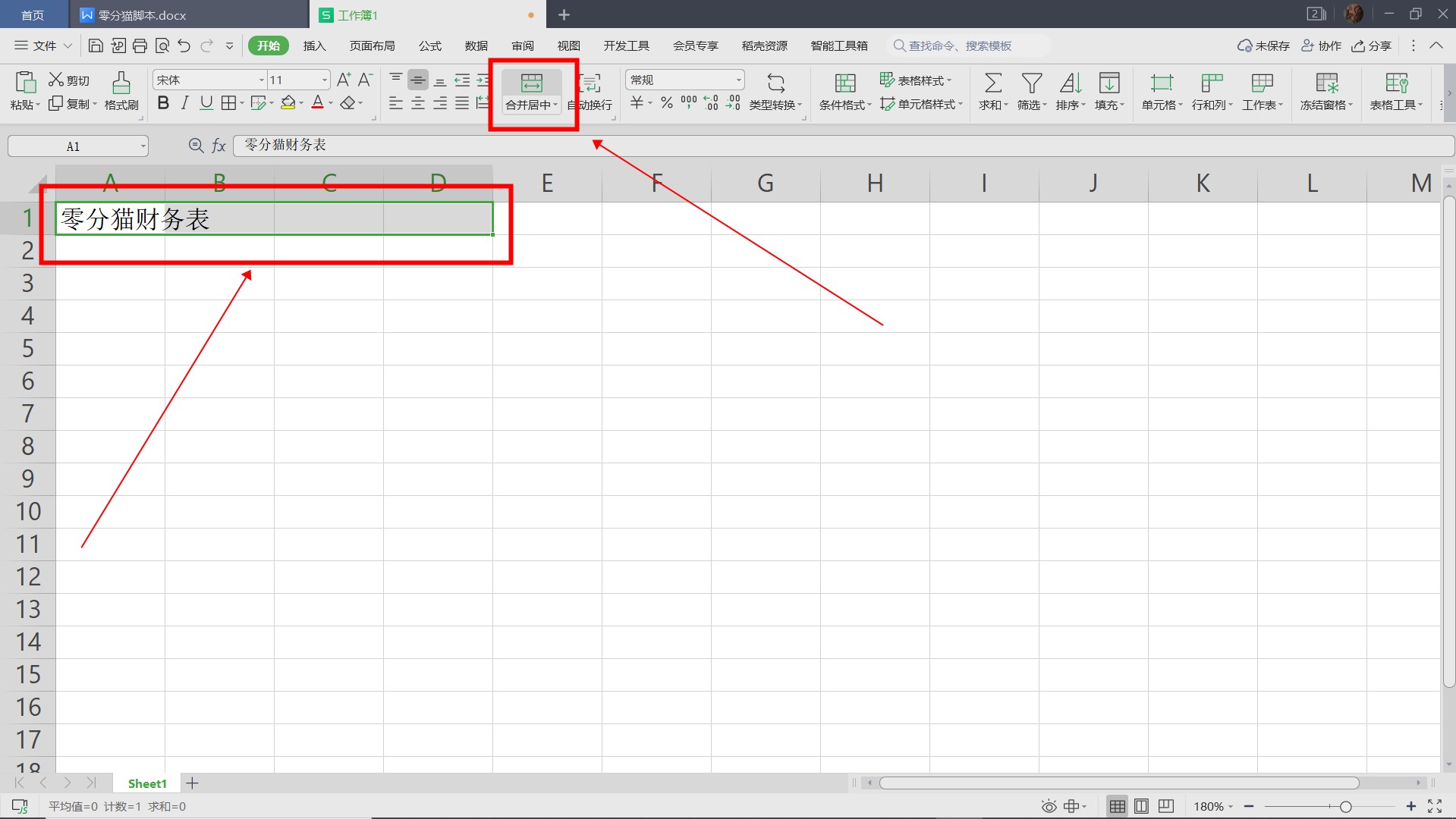Toggle bold formatting
The height and width of the screenshot is (819, 1456).
pos(163,103)
